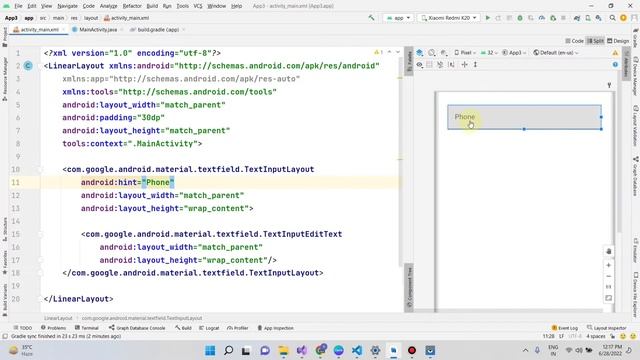
Task: Toggle View Options eye icon in designer
Action: click(x=419, y=64)
